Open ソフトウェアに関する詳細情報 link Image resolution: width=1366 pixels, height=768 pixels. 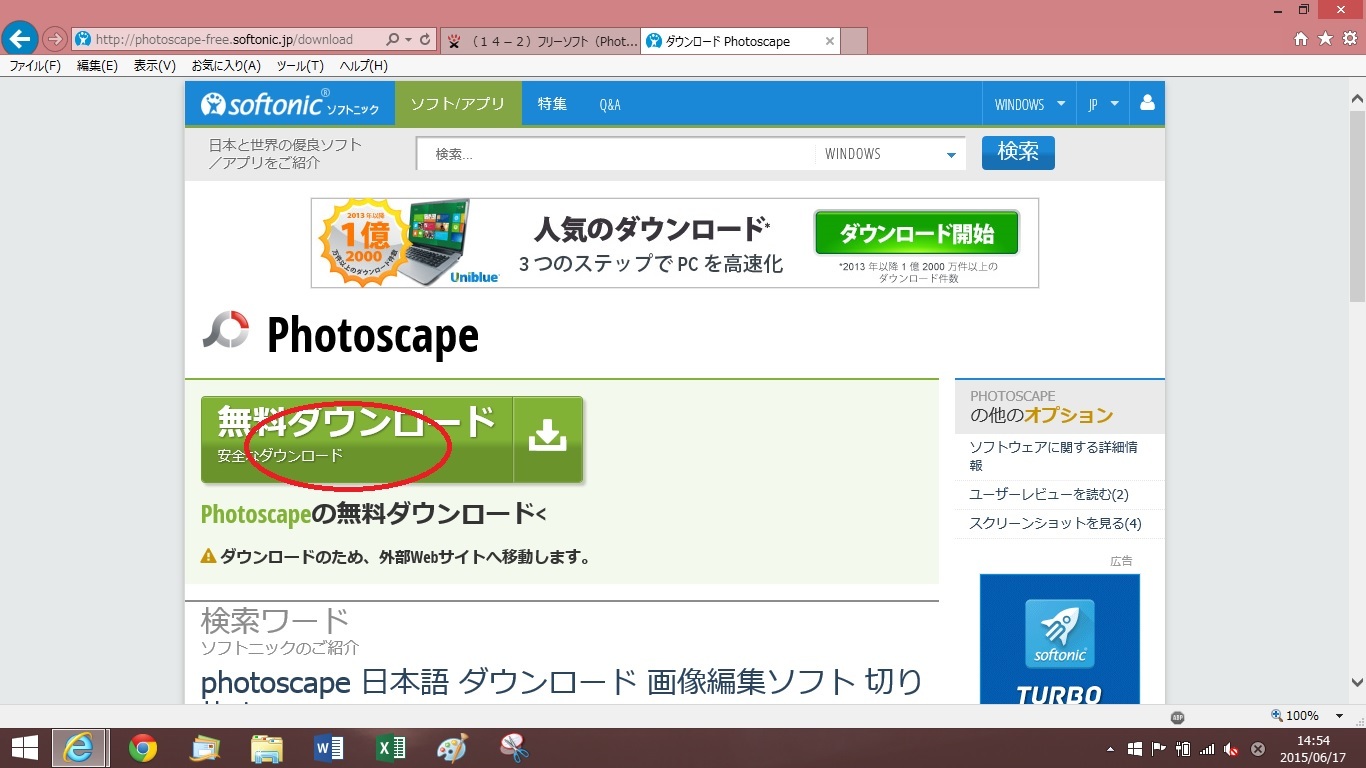click(x=1053, y=456)
